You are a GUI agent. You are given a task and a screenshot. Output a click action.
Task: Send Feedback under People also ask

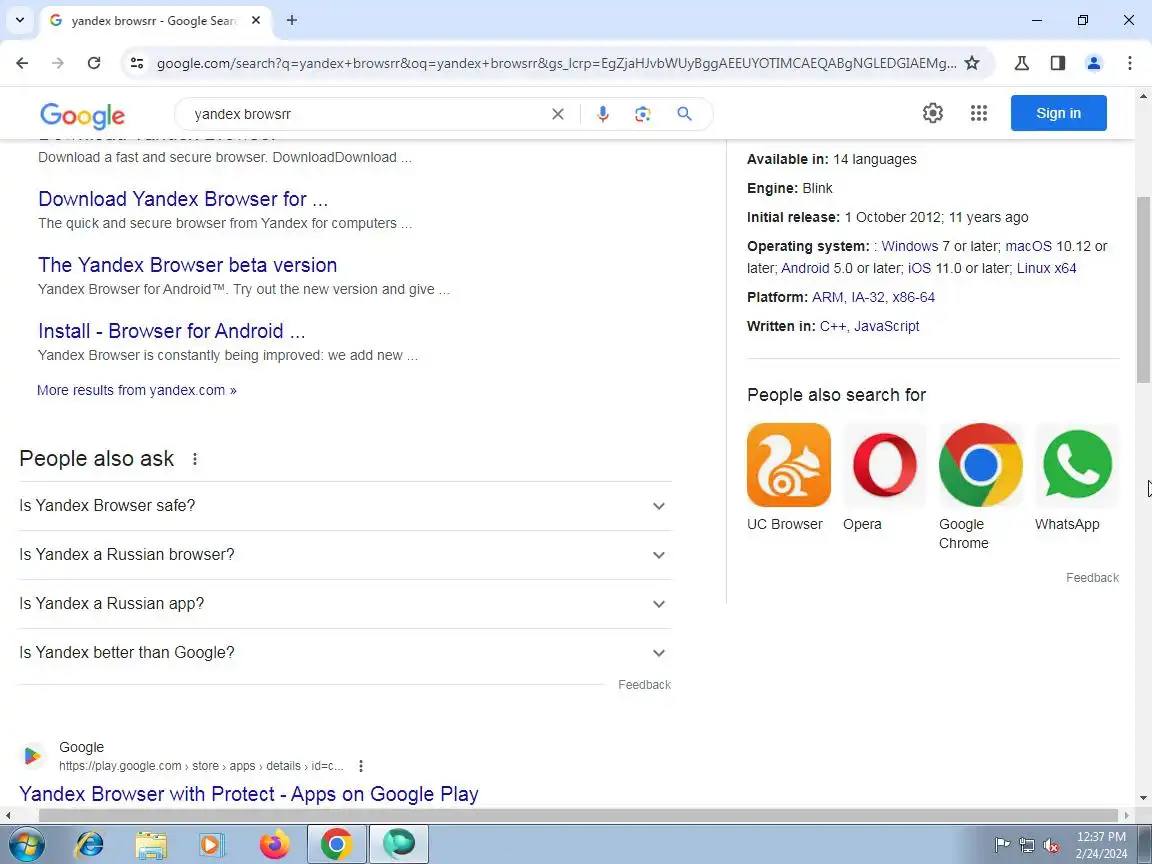(x=644, y=685)
